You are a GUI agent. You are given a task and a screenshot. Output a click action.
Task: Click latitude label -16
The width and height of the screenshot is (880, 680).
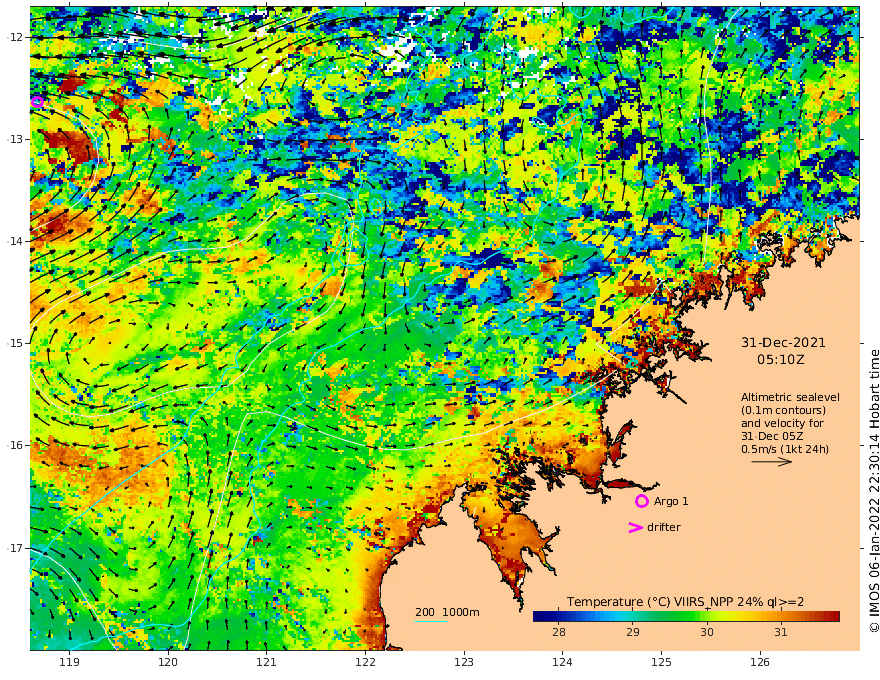click(15, 445)
